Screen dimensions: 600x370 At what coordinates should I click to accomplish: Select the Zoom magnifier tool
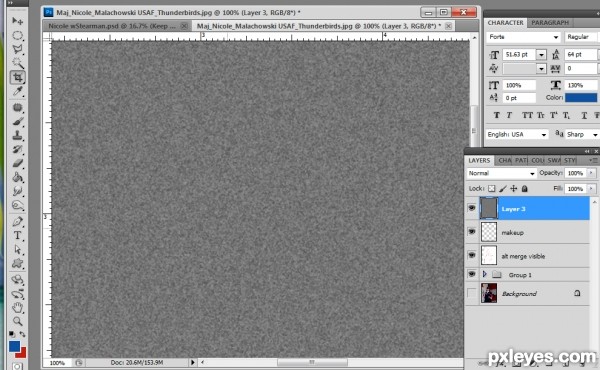pyautogui.click(x=17, y=321)
